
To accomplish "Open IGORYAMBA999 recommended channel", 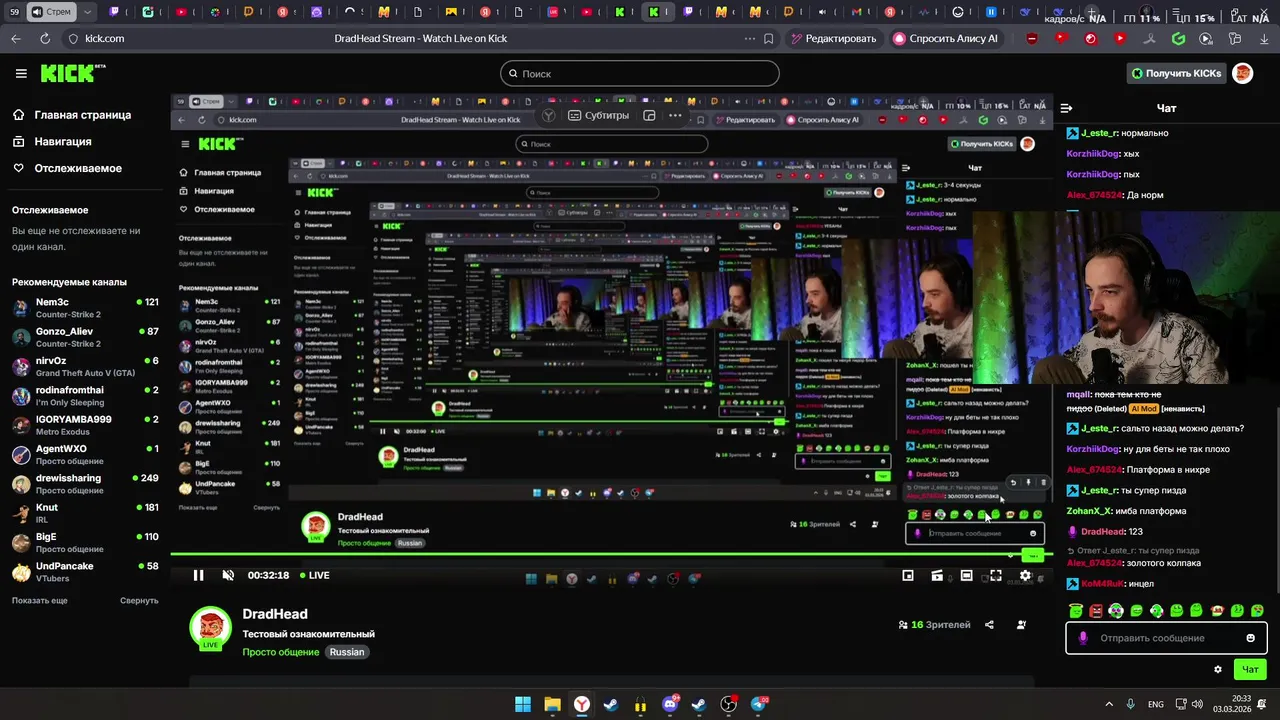I will [85, 425].
